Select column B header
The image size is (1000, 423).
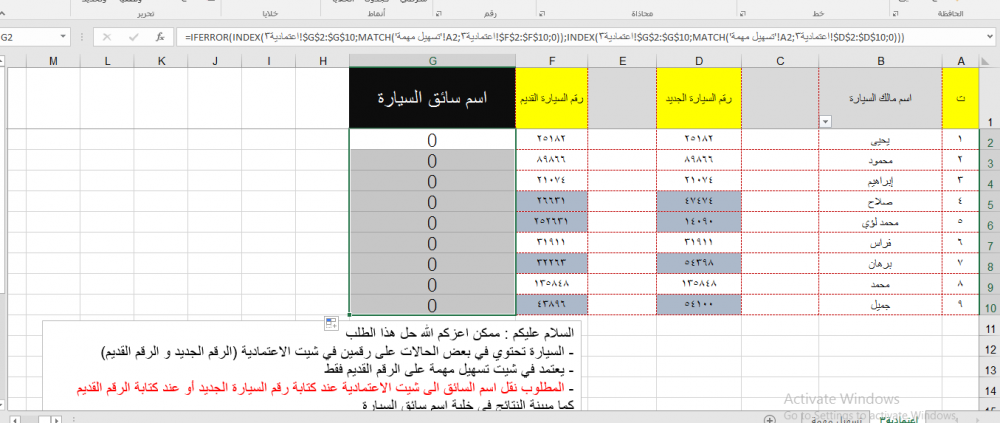click(881, 61)
